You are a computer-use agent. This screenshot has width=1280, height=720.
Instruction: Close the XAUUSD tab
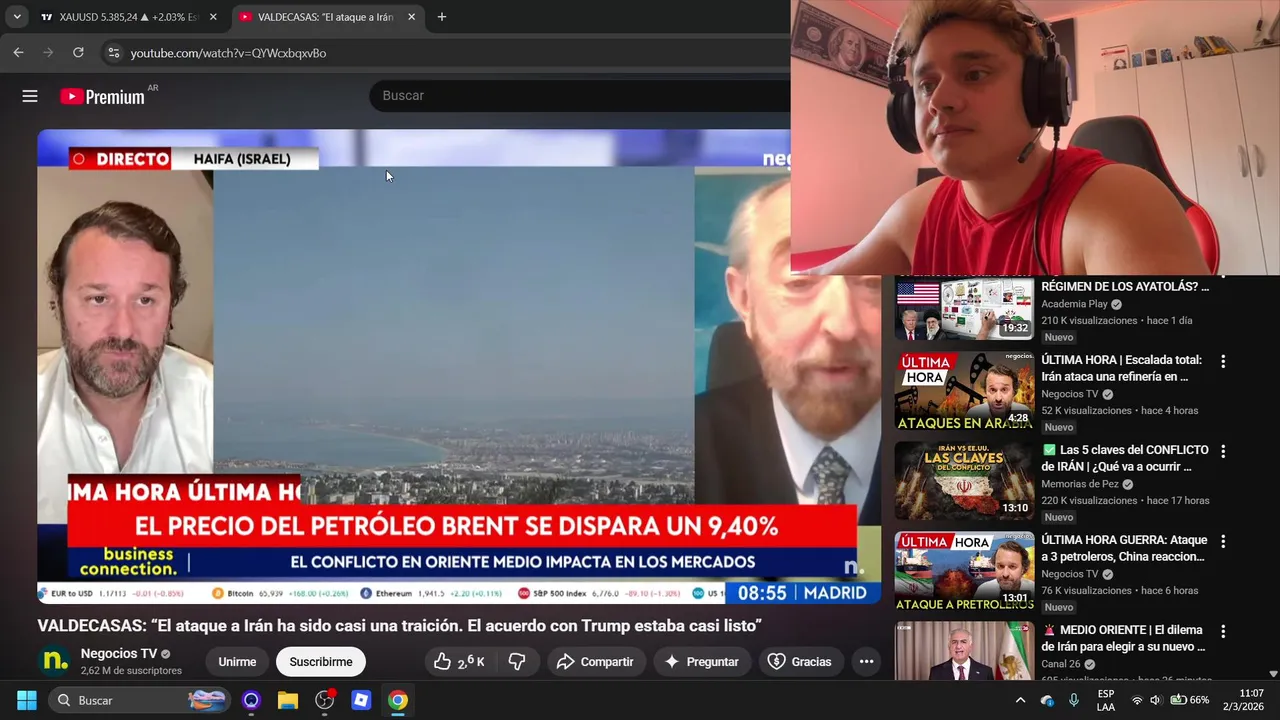[213, 17]
